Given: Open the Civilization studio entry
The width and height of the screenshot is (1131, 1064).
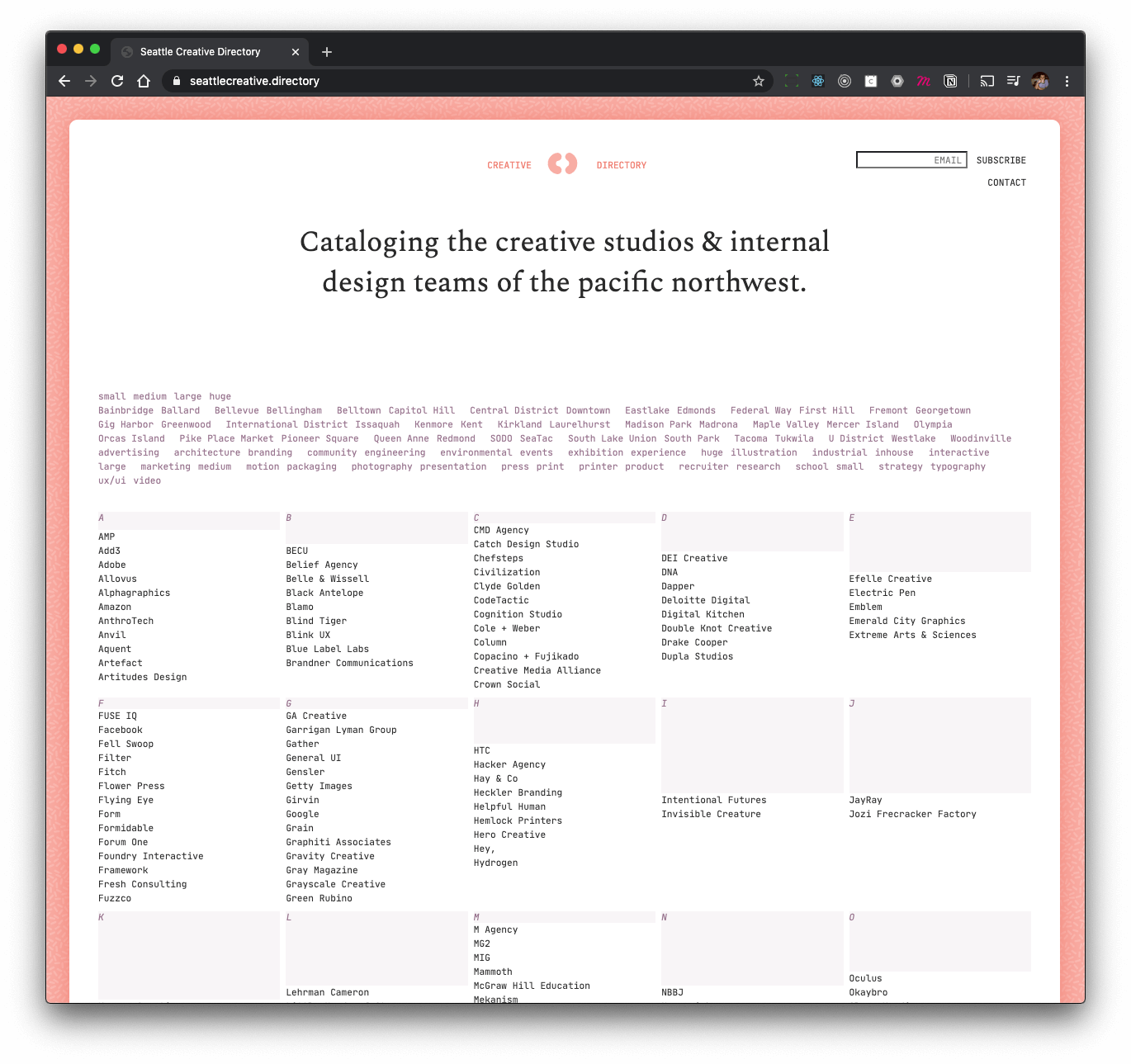Looking at the screenshot, I should click(x=507, y=572).
